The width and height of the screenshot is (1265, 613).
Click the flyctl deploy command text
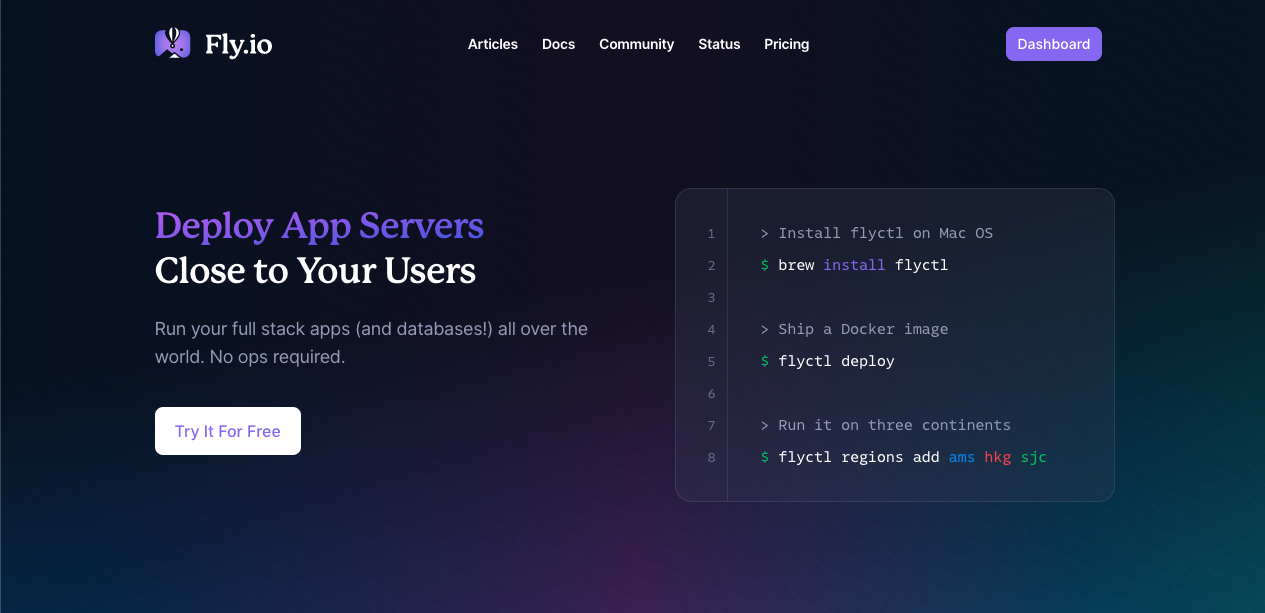tap(834, 361)
